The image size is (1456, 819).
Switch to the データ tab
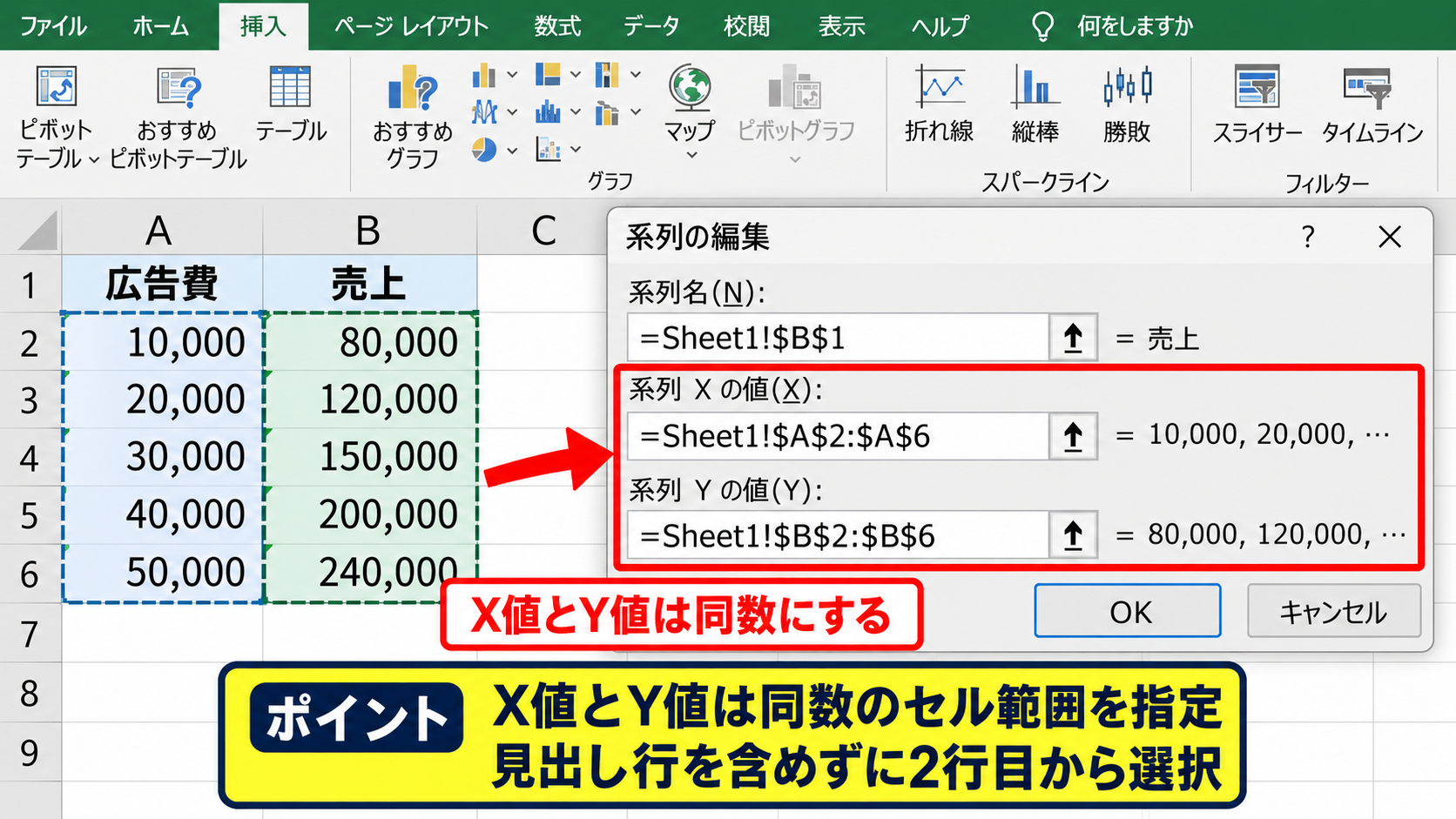[x=651, y=26]
